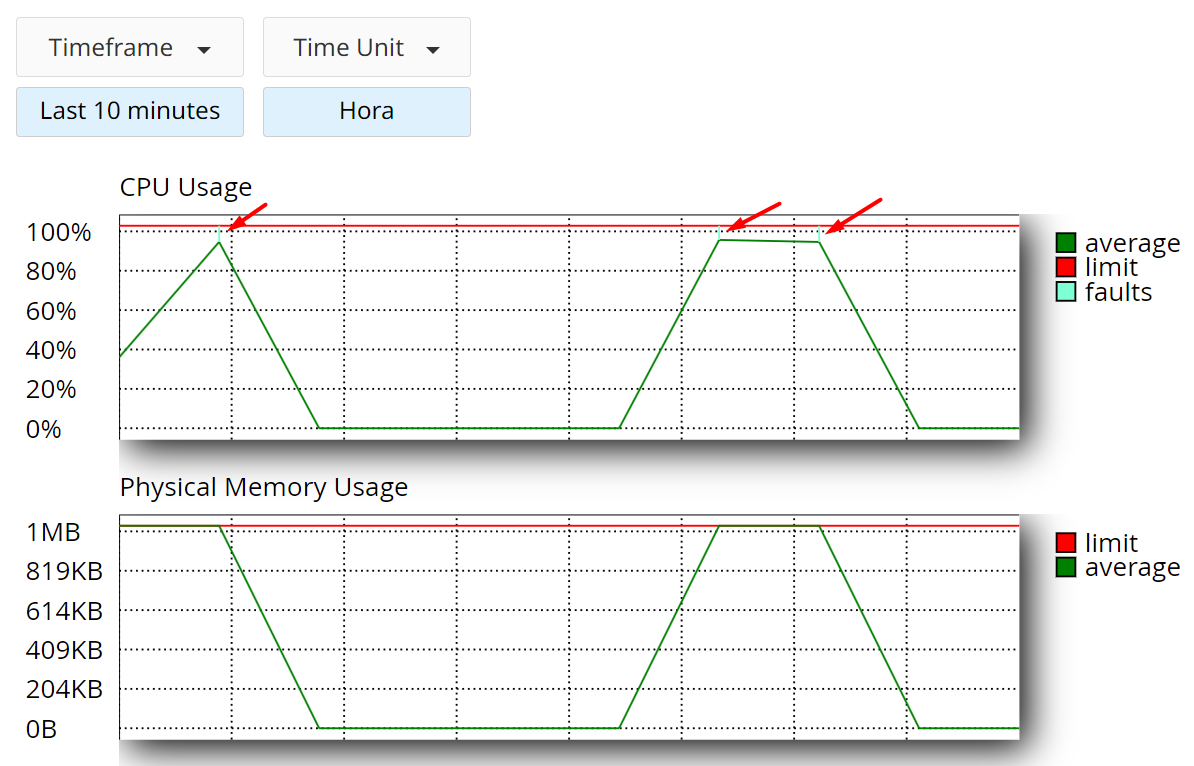The width and height of the screenshot is (1194, 766).
Task: Click the 819KB label on memory axis
Action: coord(64,571)
